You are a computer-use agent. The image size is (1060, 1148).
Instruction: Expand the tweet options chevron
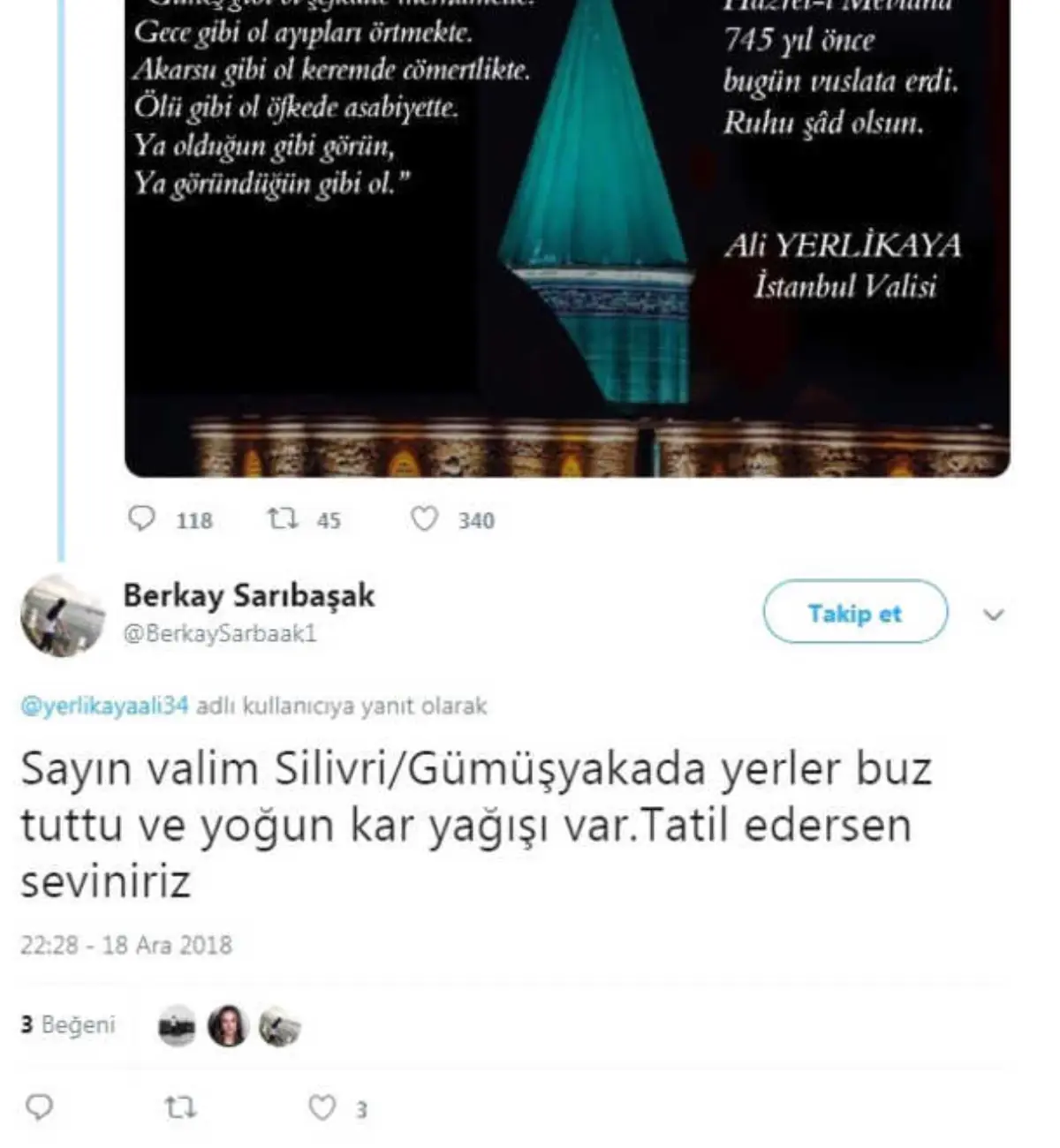click(994, 615)
